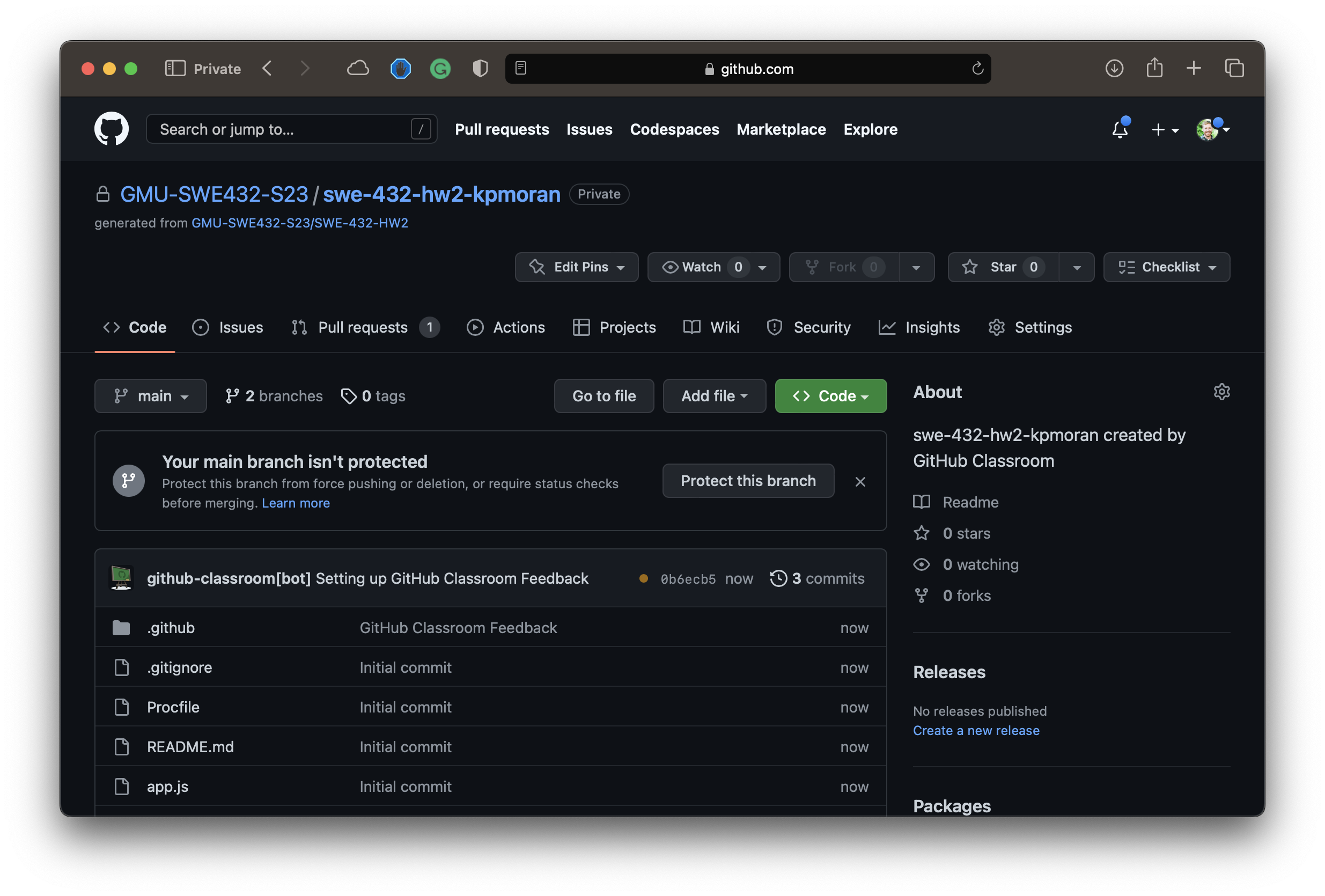Switch to repository Pull requests tab

click(365, 327)
